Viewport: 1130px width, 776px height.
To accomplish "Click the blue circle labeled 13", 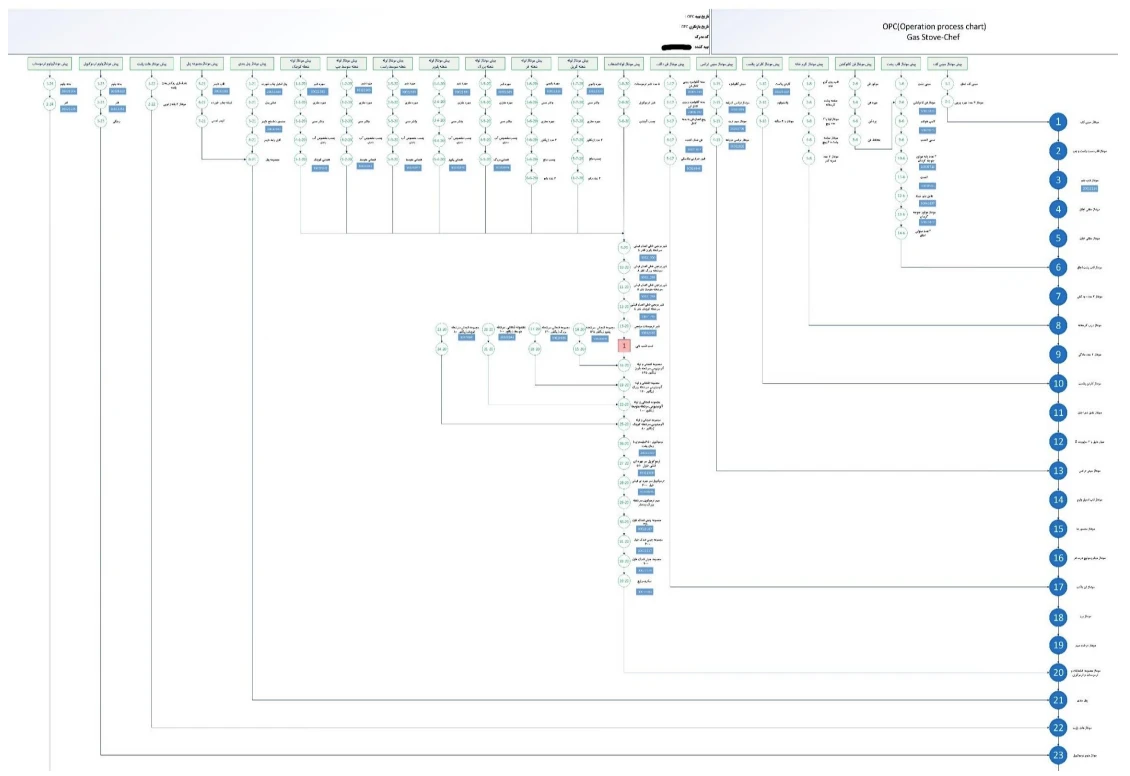I will point(1058,470).
